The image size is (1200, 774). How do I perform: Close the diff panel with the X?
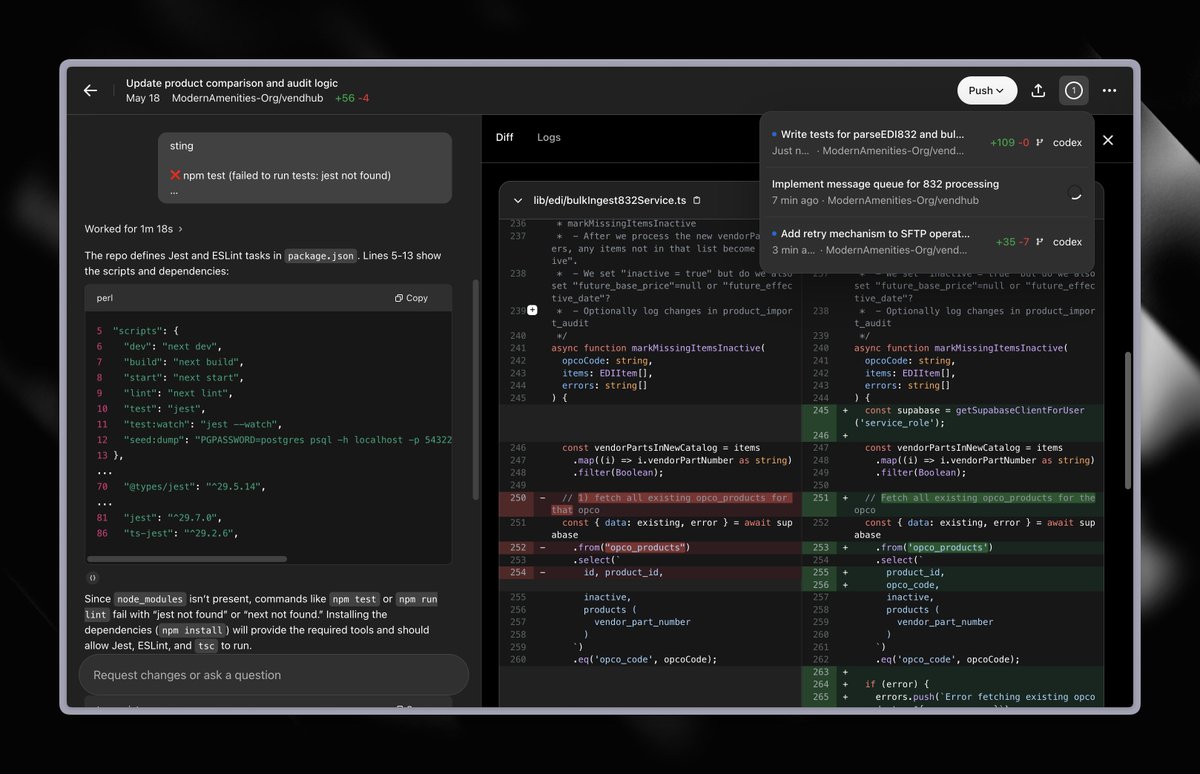click(x=1107, y=140)
